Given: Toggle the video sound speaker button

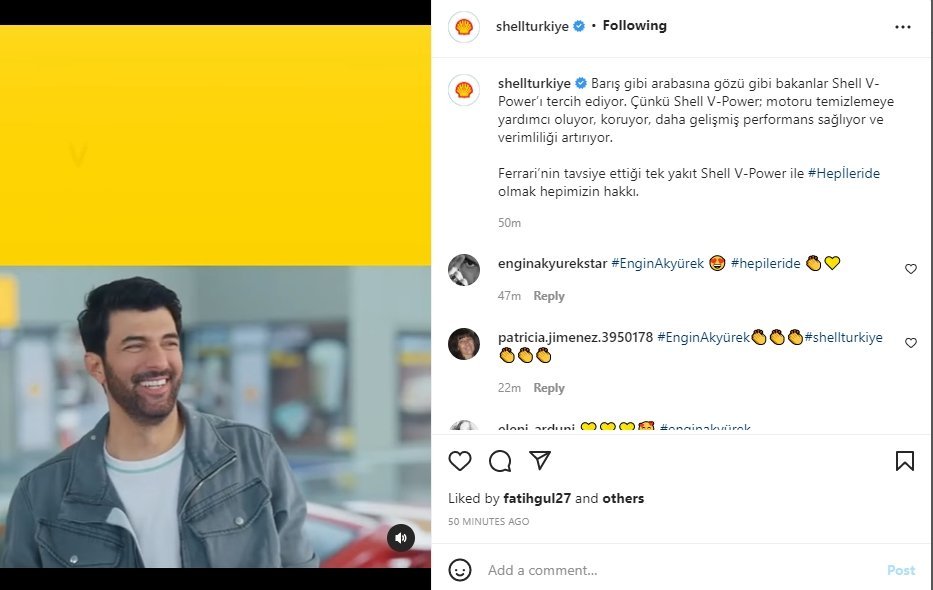Looking at the screenshot, I should 400,537.
